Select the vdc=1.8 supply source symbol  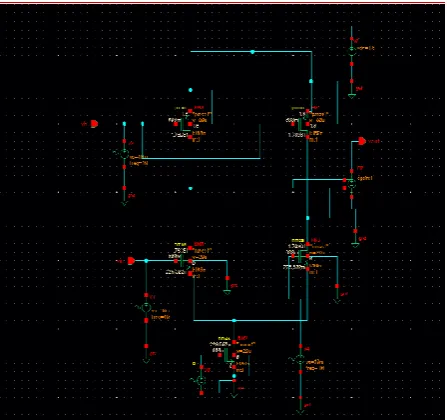(x=352, y=51)
